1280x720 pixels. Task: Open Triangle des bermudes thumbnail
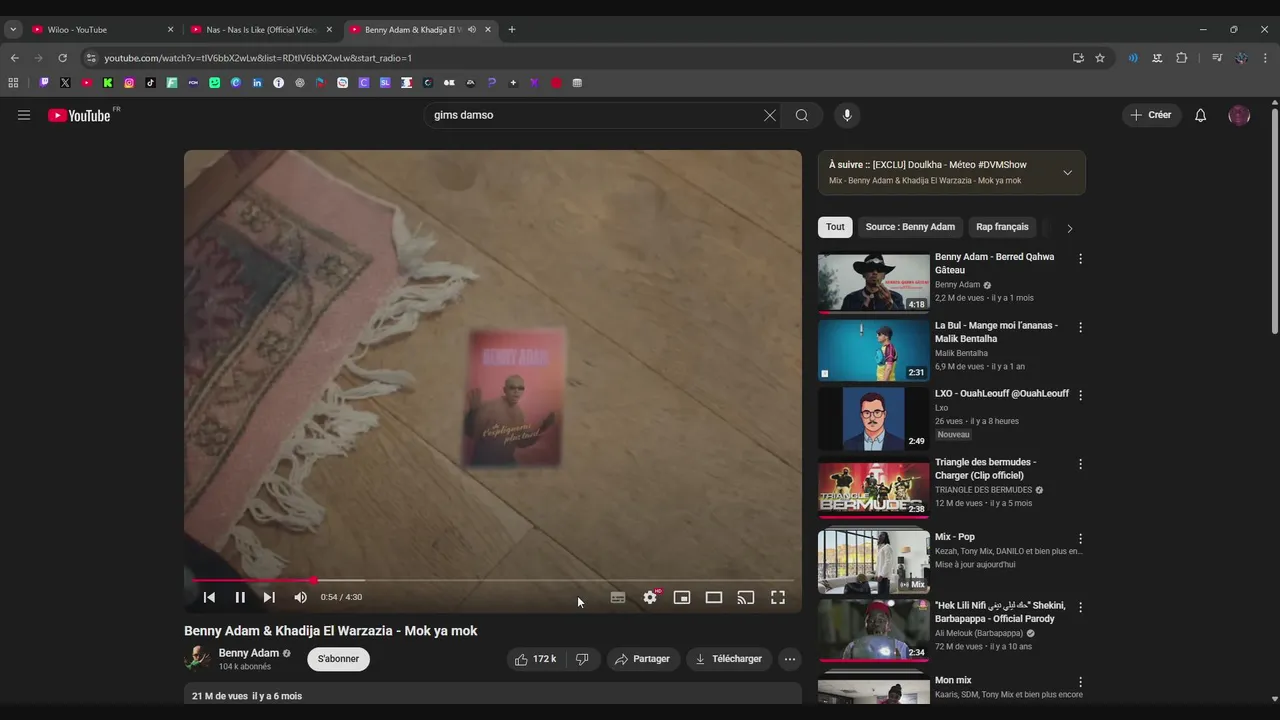tap(873, 487)
